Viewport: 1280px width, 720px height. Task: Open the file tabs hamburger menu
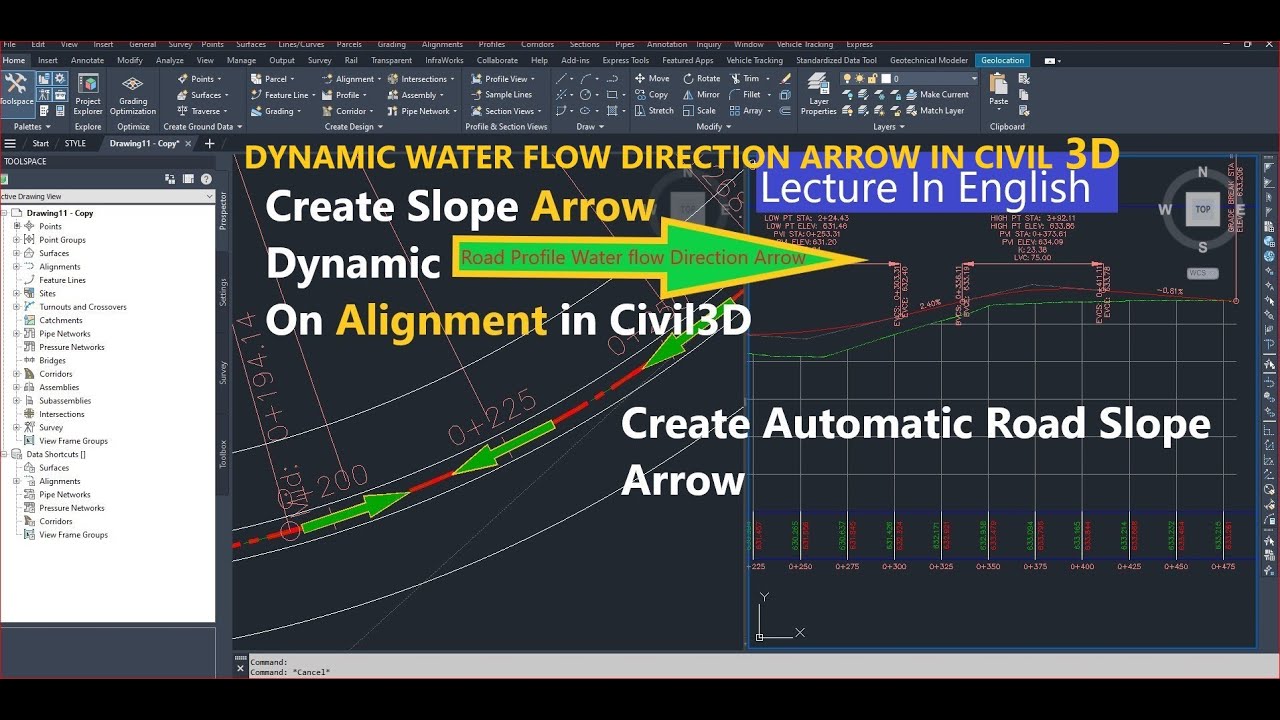pos(10,143)
